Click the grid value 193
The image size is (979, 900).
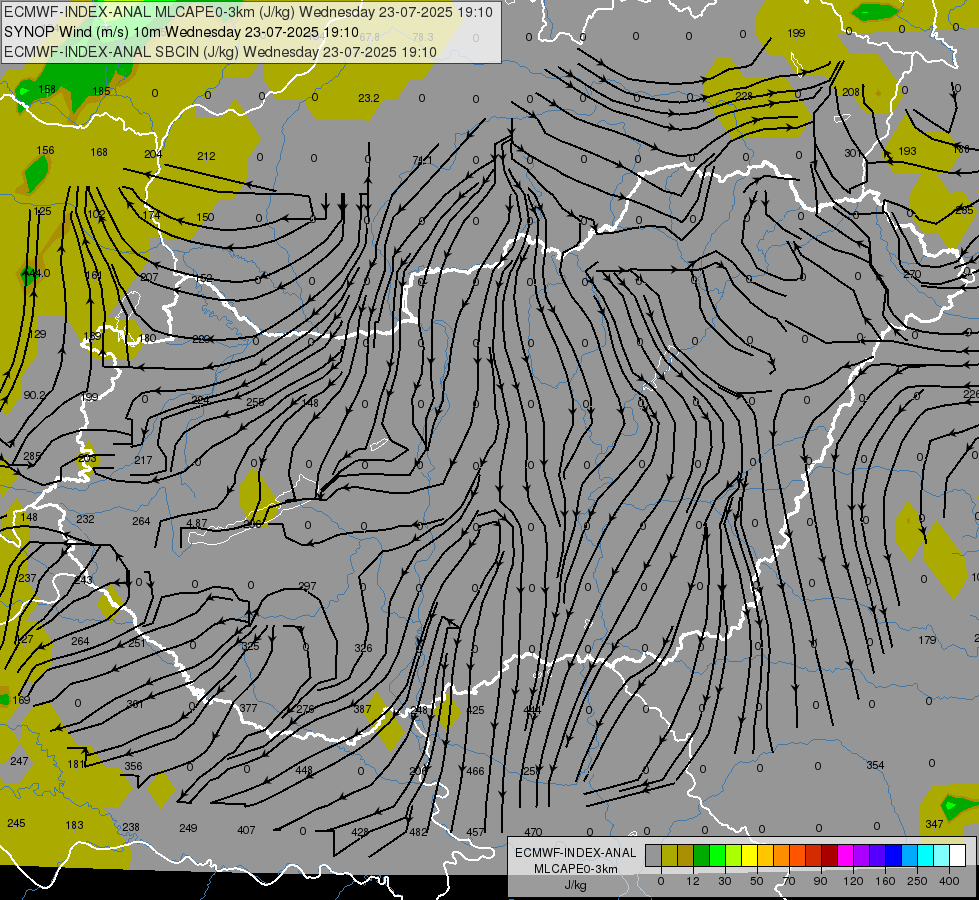(907, 151)
